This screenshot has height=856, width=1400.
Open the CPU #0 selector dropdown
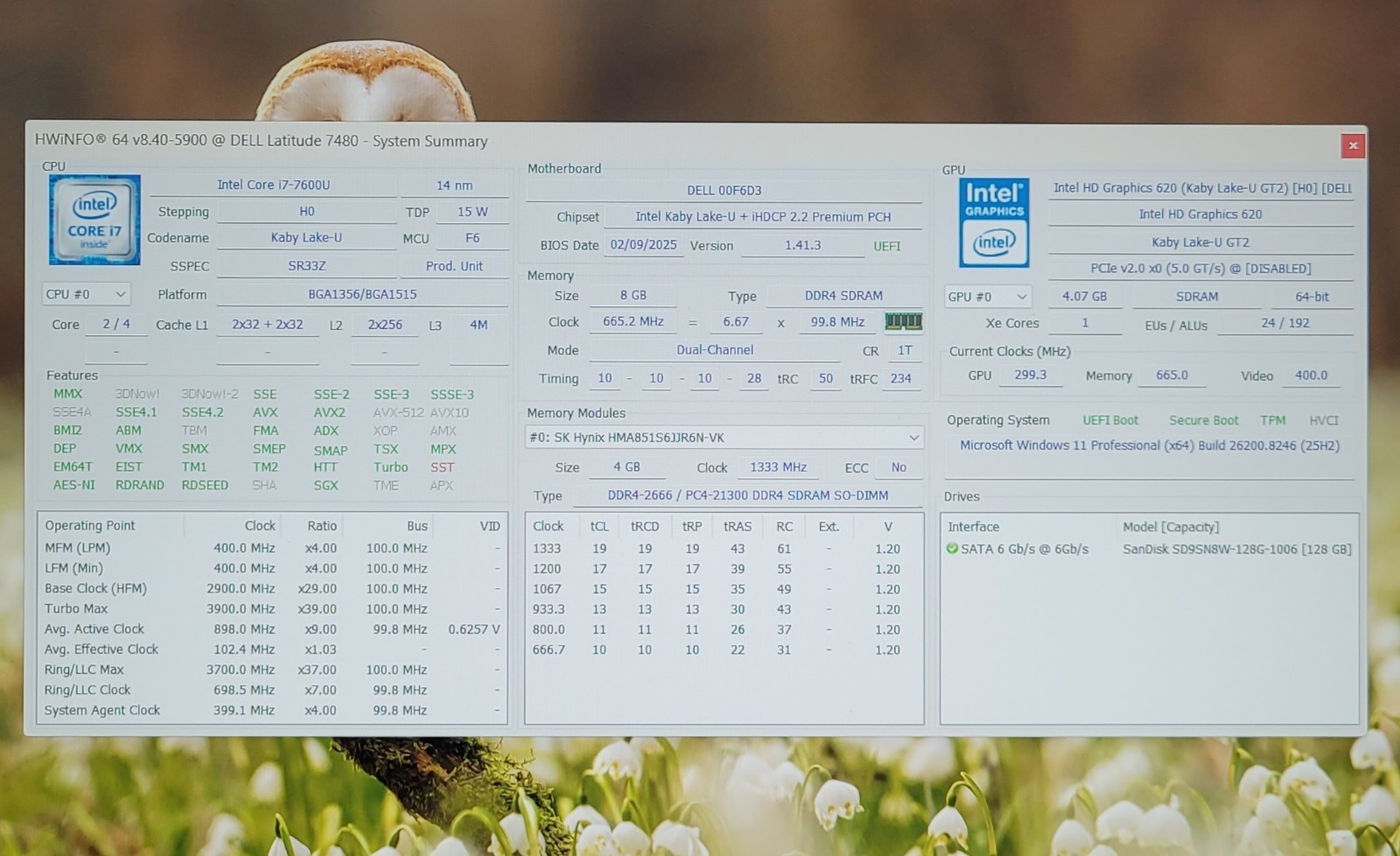tap(86, 294)
